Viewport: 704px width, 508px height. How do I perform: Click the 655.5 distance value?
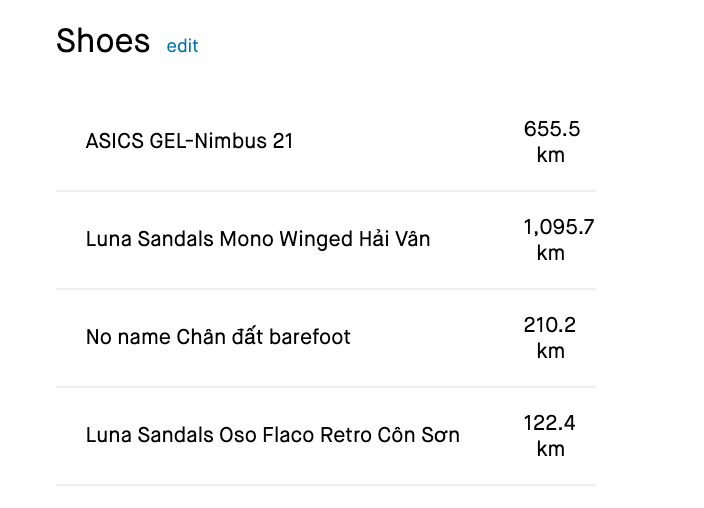point(551,129)
